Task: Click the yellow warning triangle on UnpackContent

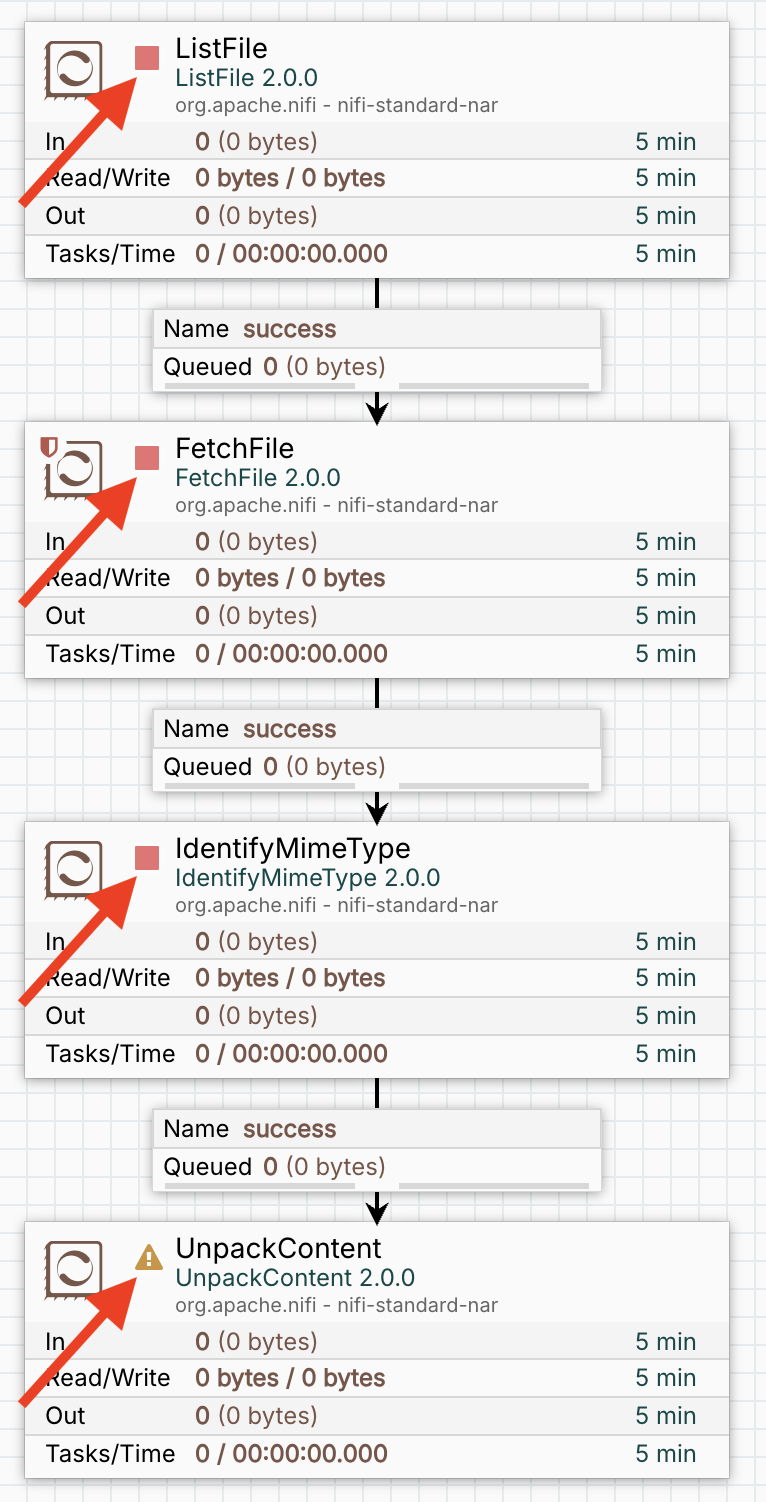Action: [x=148, y=1257]
